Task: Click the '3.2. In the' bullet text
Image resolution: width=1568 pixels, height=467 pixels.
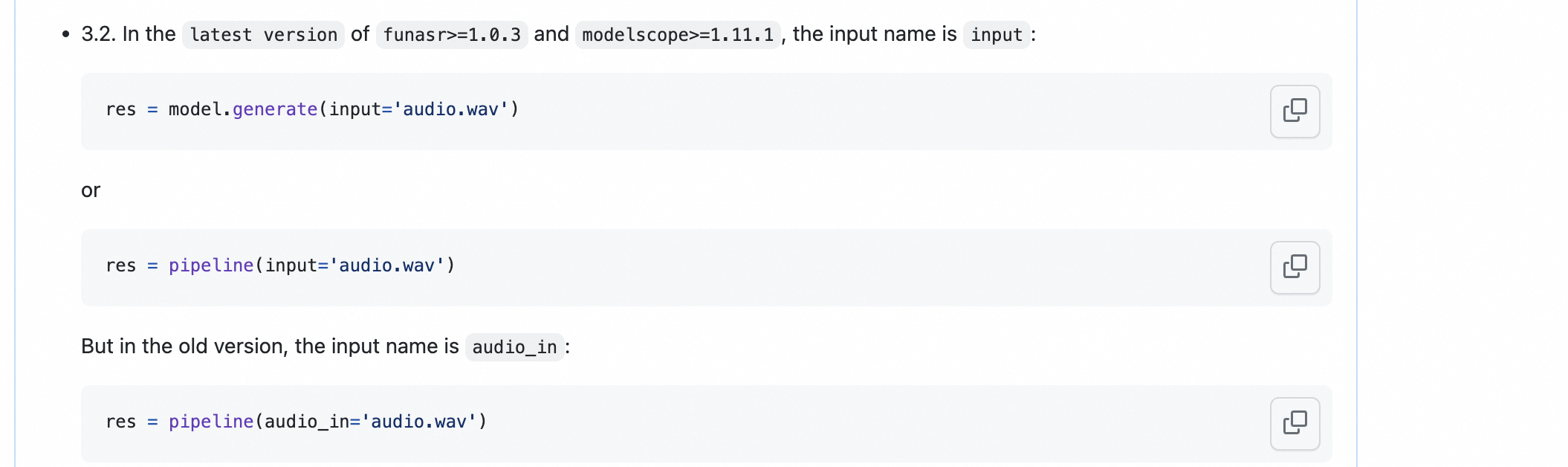Action: (x=128, y=34)
